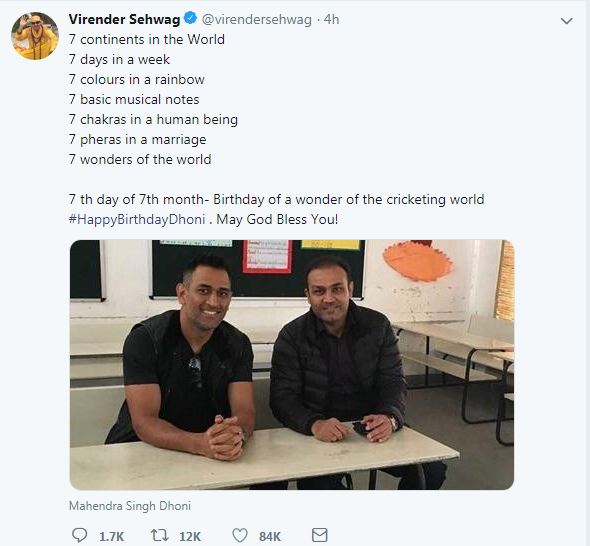Click the reply speech bubble icon
Screen dimensions: 590x546
pyautogui.click(x=79, y=535)
